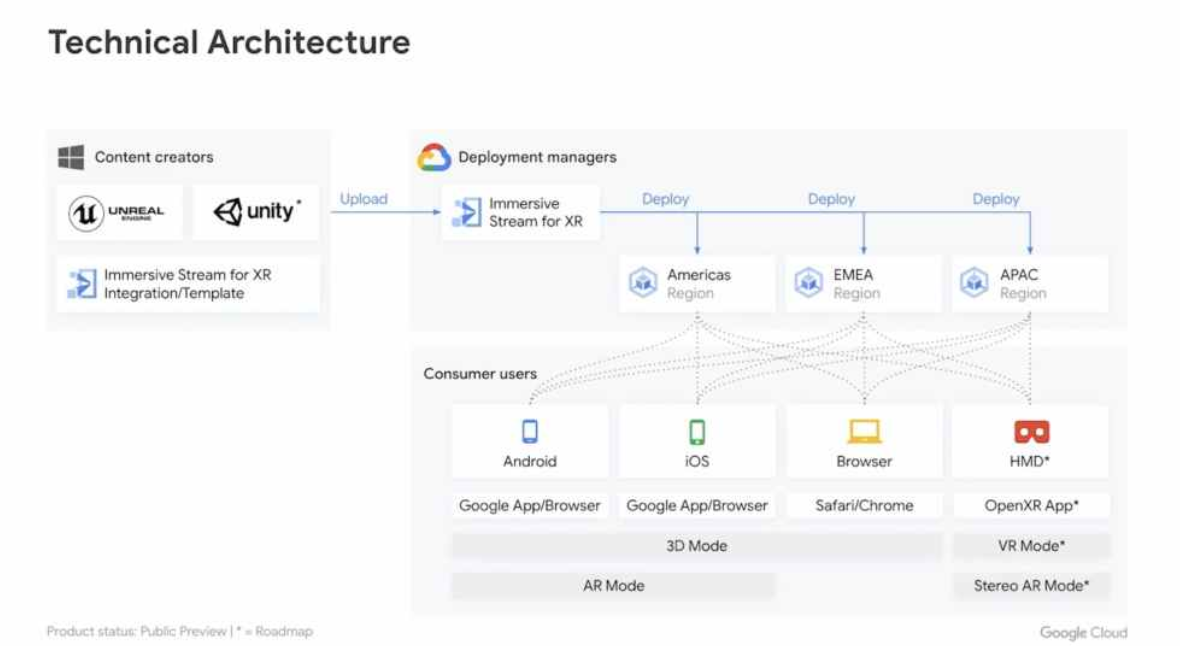Click the Safari/Chrome label
Screen dimensions: 1180x646
pyautogui.click(x=864, y=506)
